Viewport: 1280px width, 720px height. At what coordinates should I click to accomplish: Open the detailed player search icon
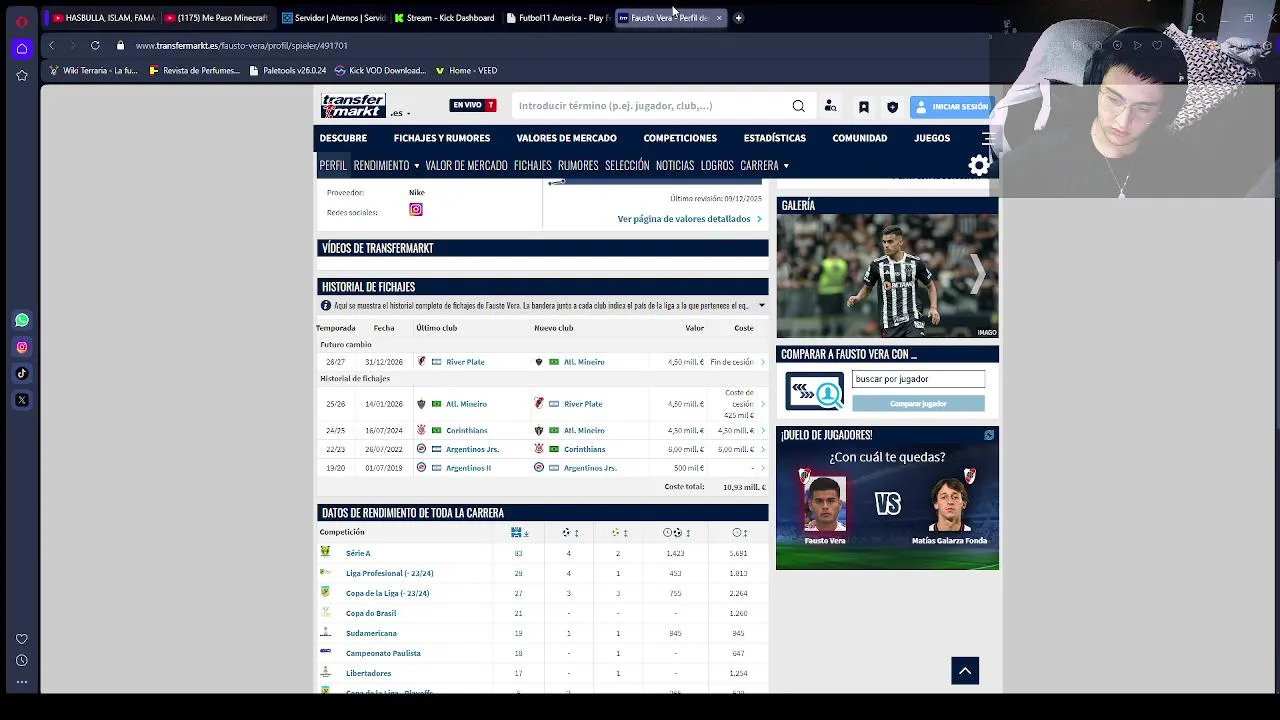point(830,106)
